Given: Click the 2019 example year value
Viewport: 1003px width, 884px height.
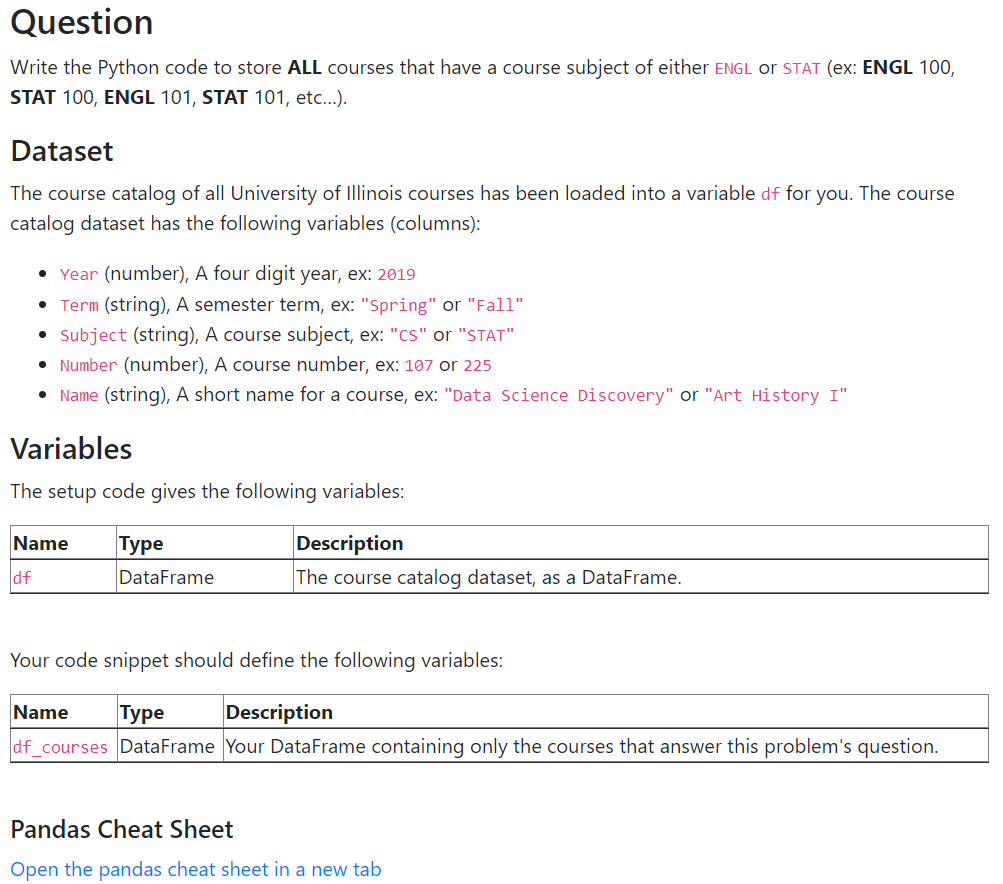Looking at the screenshot, I should coord(396,274).
